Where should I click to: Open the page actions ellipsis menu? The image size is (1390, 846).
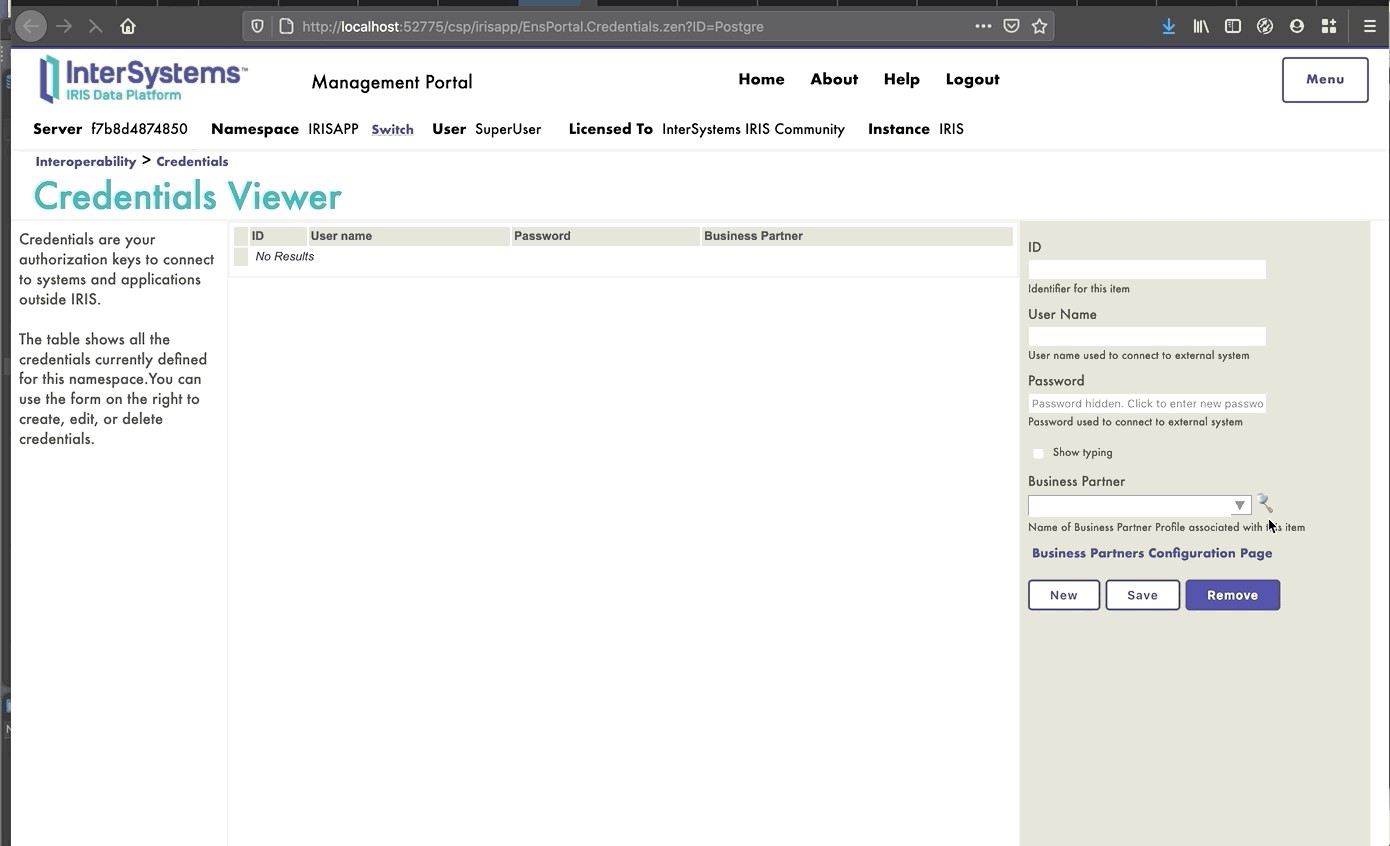(983, 27)
